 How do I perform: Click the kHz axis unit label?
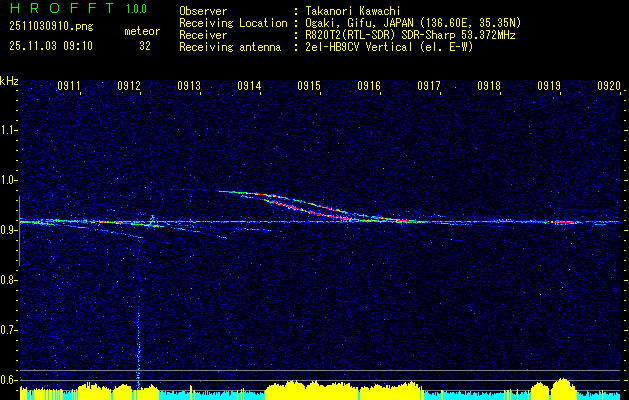[10, 80]
